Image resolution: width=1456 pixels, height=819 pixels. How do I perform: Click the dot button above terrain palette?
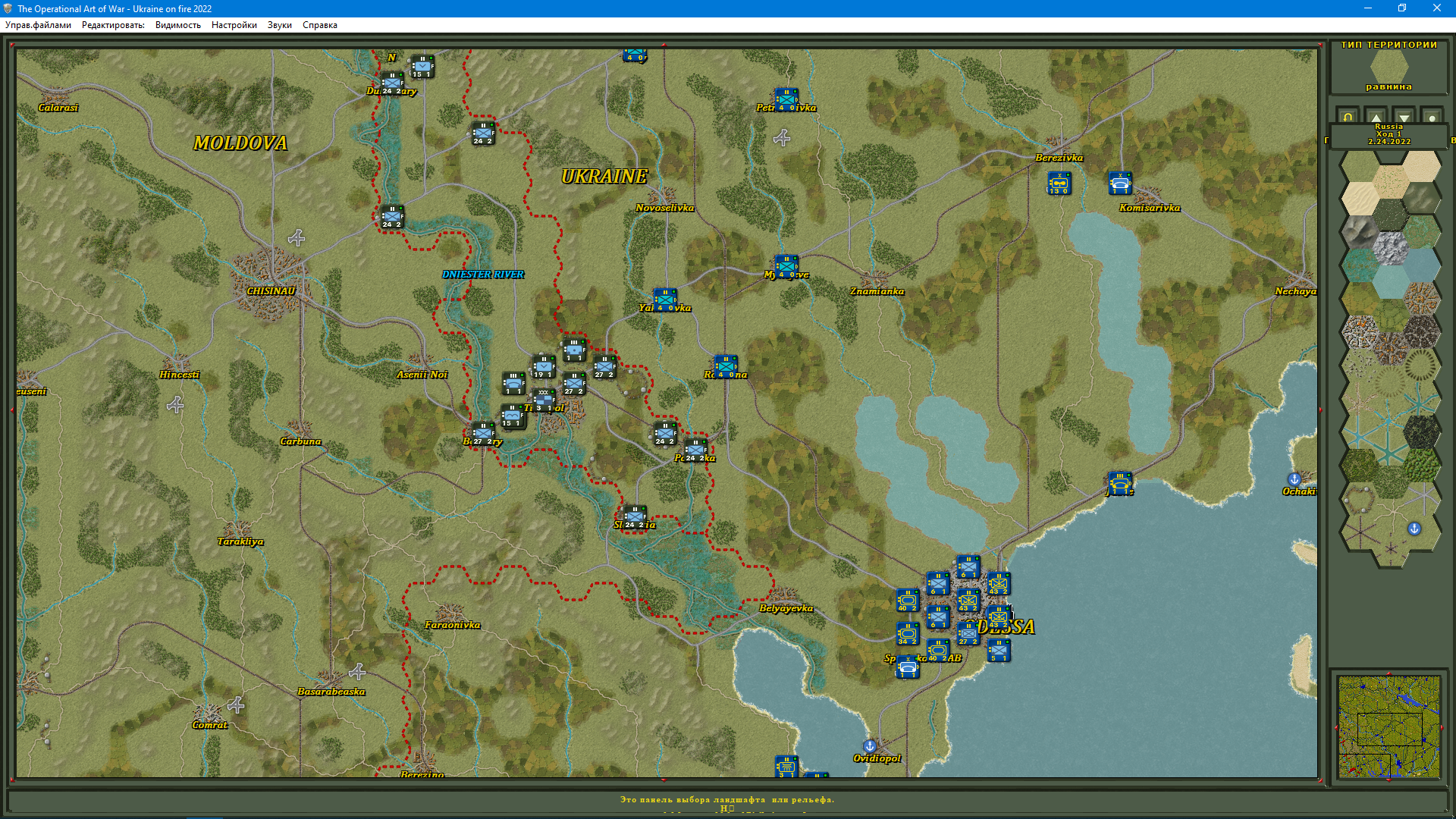(1432, 116)
